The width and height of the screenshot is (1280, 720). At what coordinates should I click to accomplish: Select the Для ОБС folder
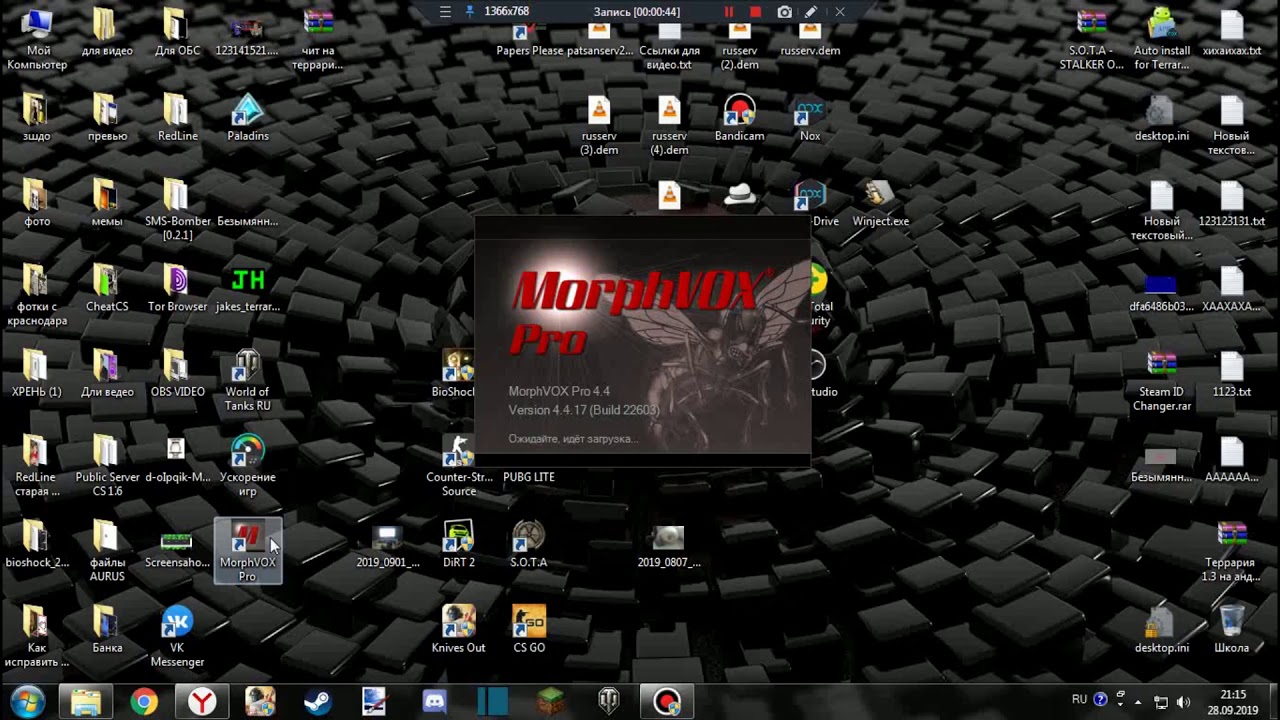click(177, 33)
